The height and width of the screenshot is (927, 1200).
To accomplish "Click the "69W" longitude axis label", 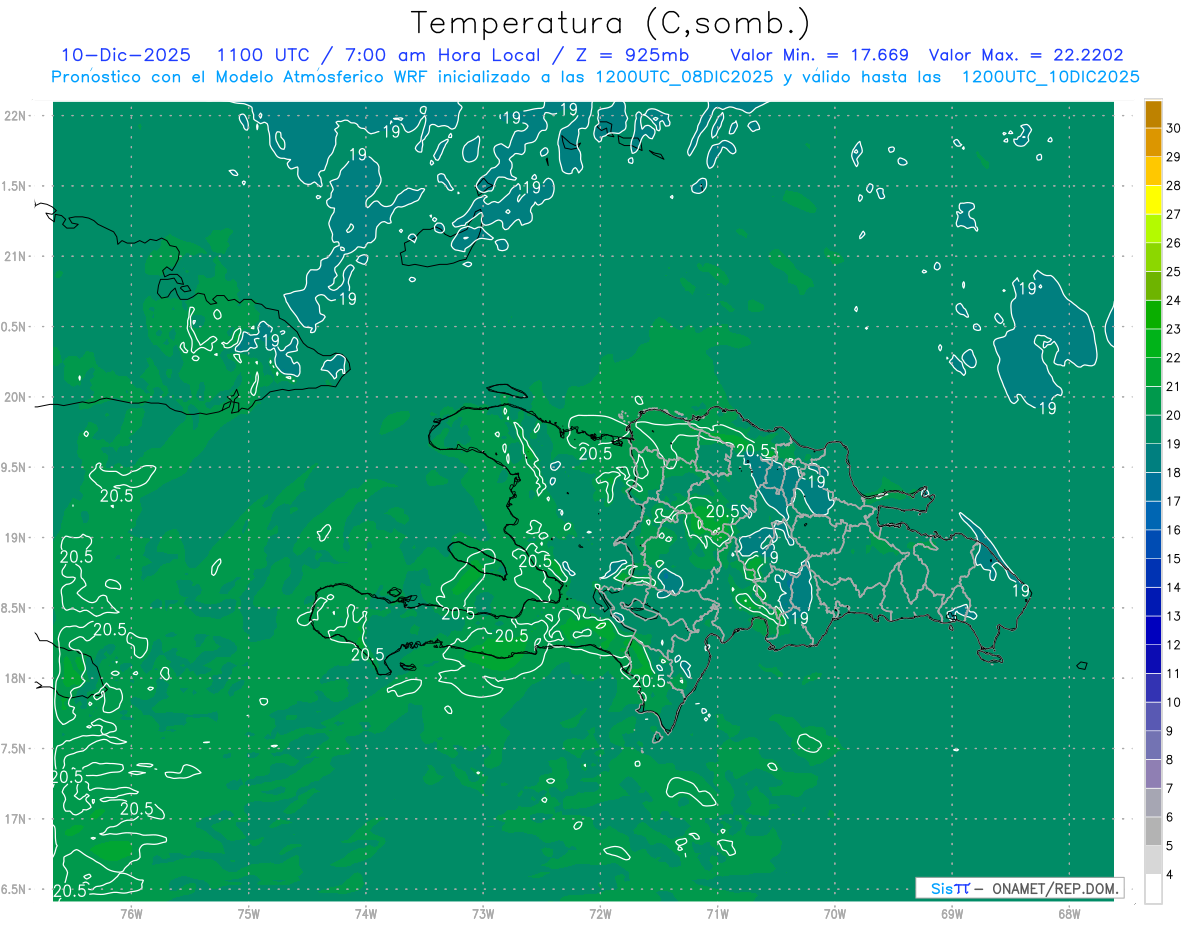I will 952,914.
